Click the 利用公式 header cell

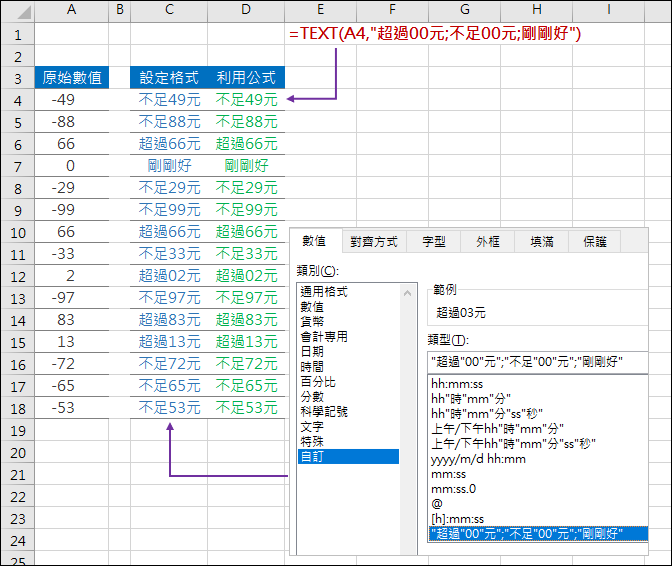click(x=246, y=78)
